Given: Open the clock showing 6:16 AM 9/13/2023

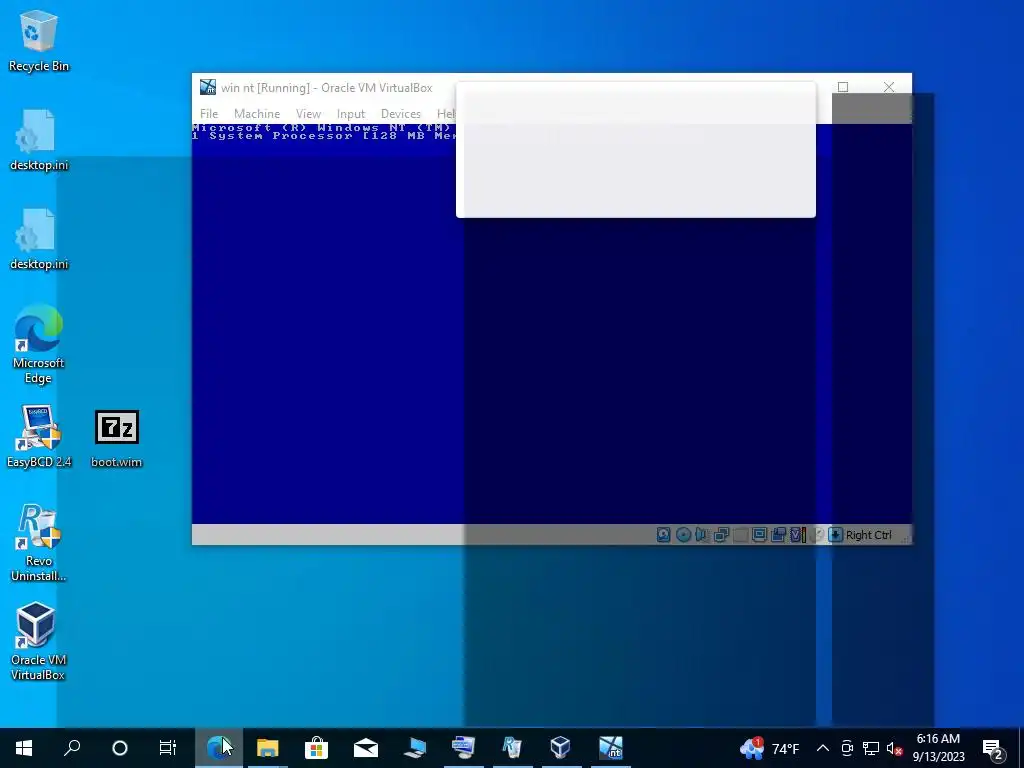Looking at the screenshot, I should pos(938,748).
